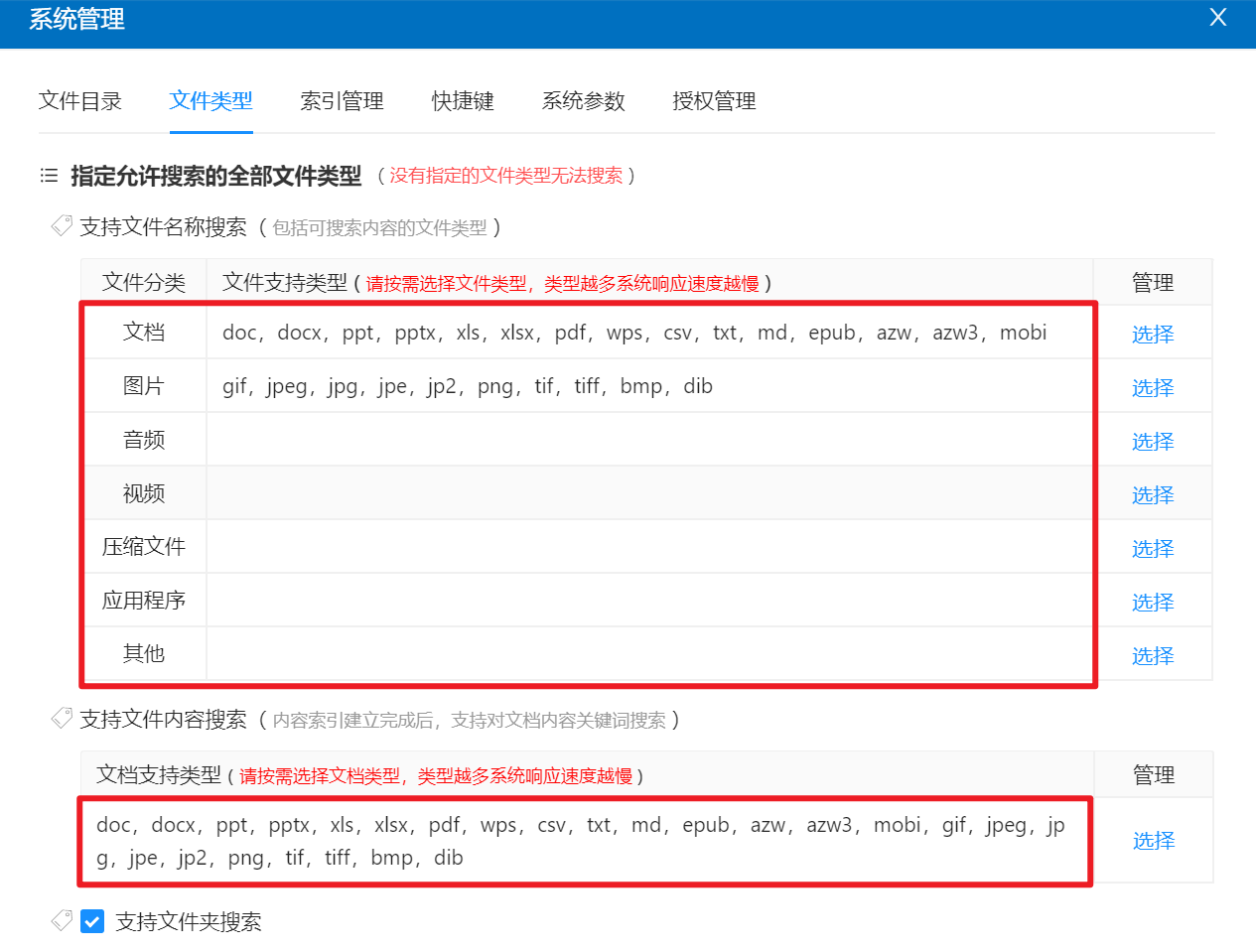Close the 系统管理 dialog

click(1218, 18)
